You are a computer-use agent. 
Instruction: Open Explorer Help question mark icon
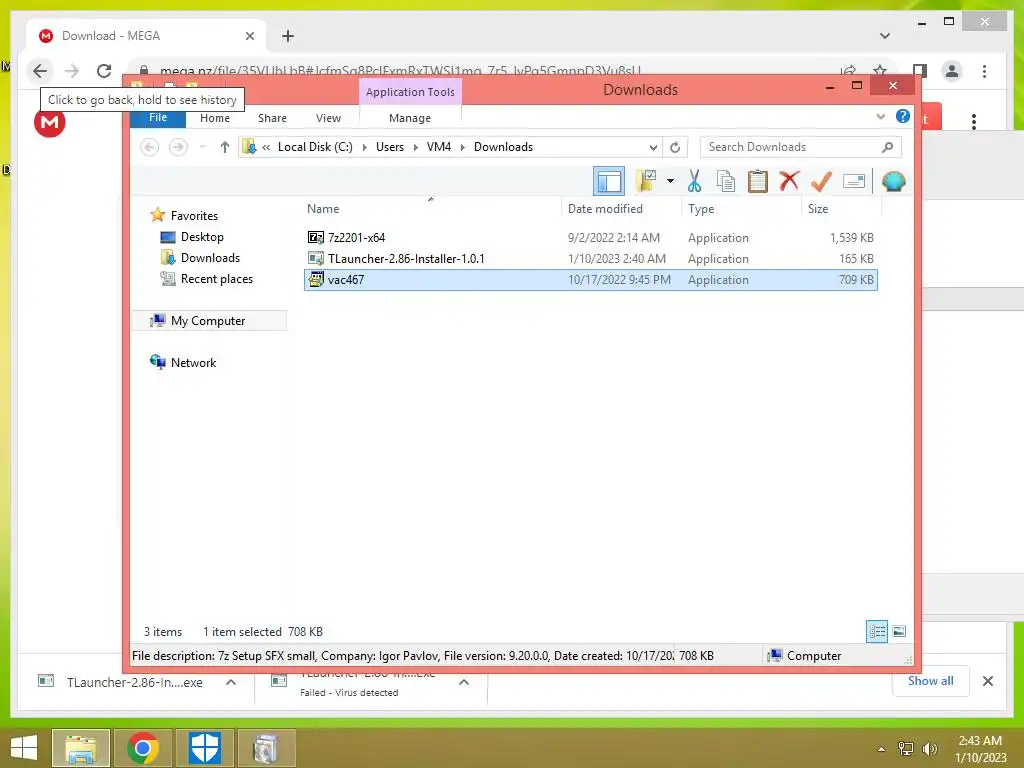[903, 116]
